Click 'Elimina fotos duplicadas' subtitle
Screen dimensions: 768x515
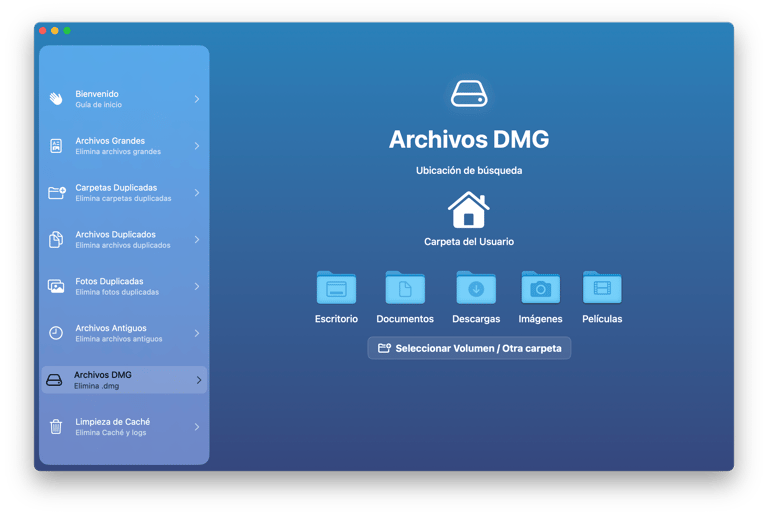point(117,292)
